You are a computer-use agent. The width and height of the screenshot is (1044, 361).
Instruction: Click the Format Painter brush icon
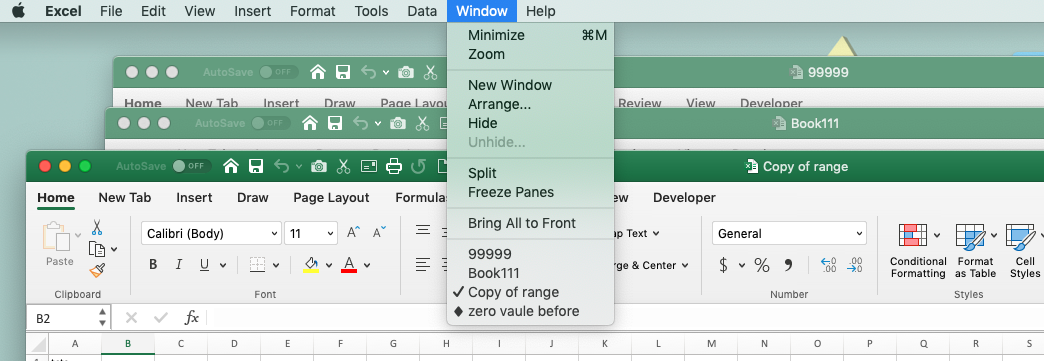(x=97, y=270)
